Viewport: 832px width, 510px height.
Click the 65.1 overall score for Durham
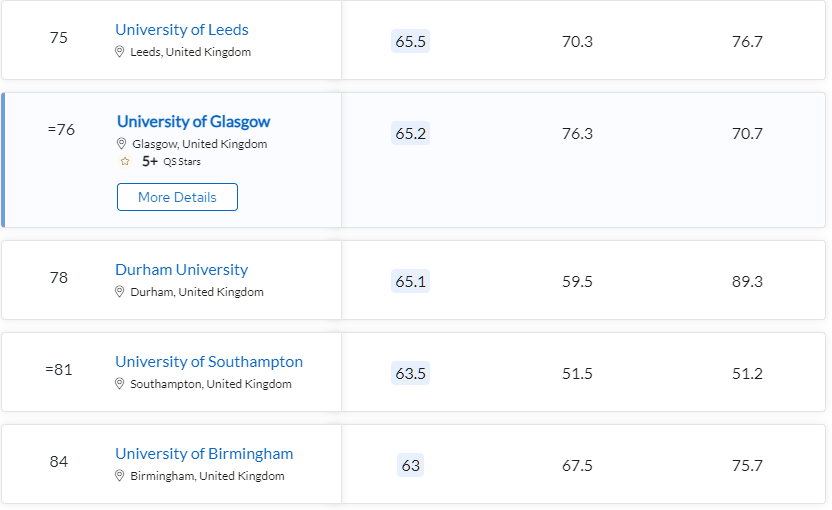pos(410,282)
